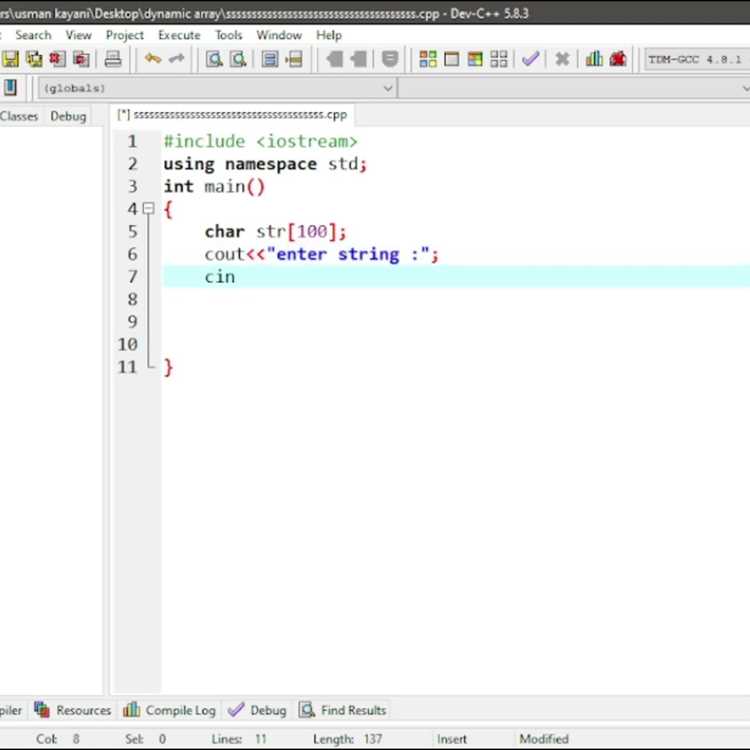Place cursor after 'cin' on line 7
Screen dimensions: 750x750
coord(236,277)
